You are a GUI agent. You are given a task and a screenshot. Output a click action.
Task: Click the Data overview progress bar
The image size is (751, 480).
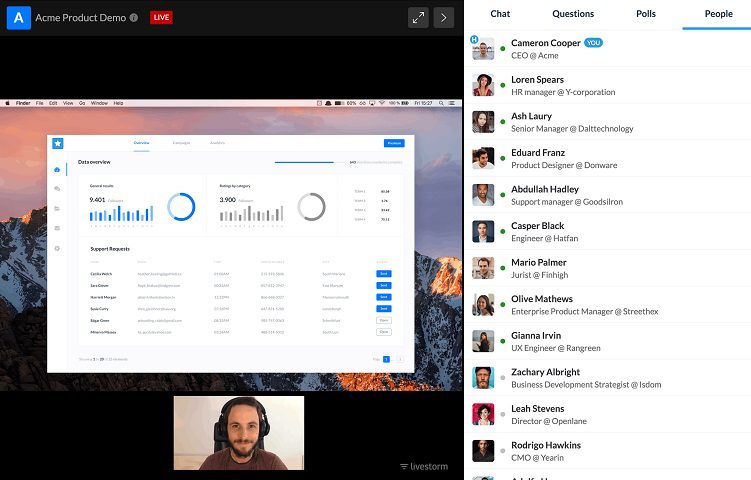point(309,162)
